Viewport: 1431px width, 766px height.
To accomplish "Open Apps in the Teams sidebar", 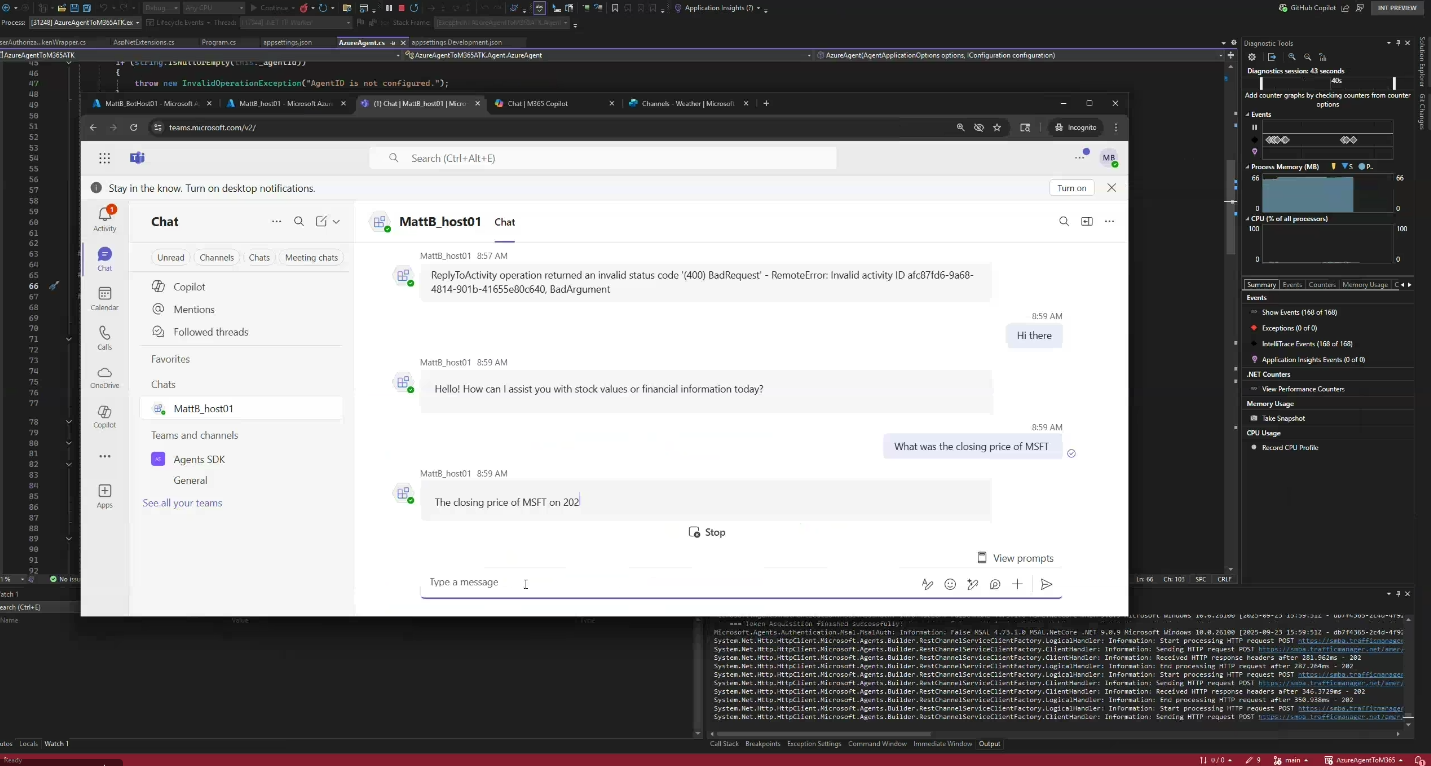I will pyautogui.click(x=105, y=496).
